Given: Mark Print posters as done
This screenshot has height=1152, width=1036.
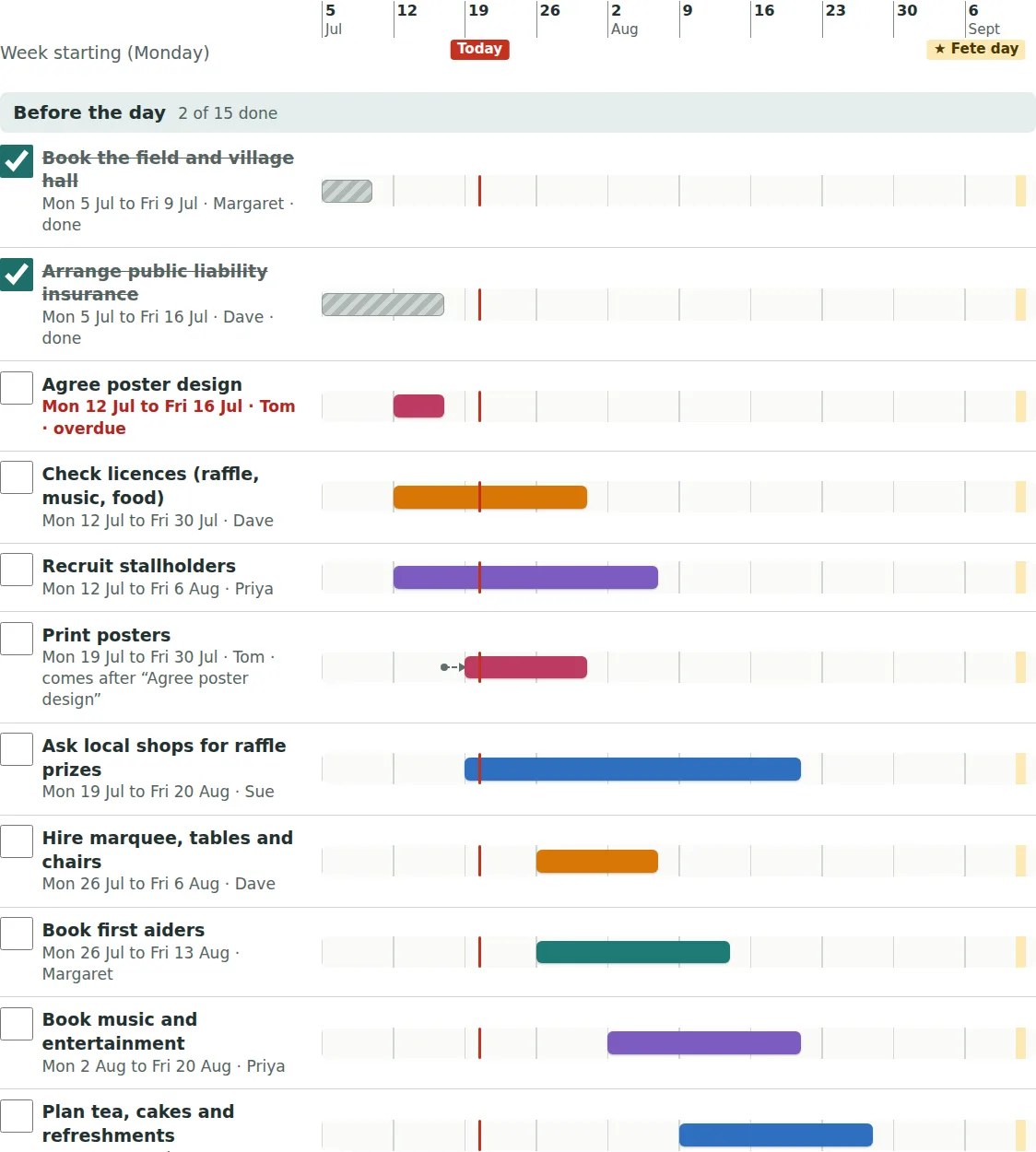Looking at the screenshot, I should point(17,639).
